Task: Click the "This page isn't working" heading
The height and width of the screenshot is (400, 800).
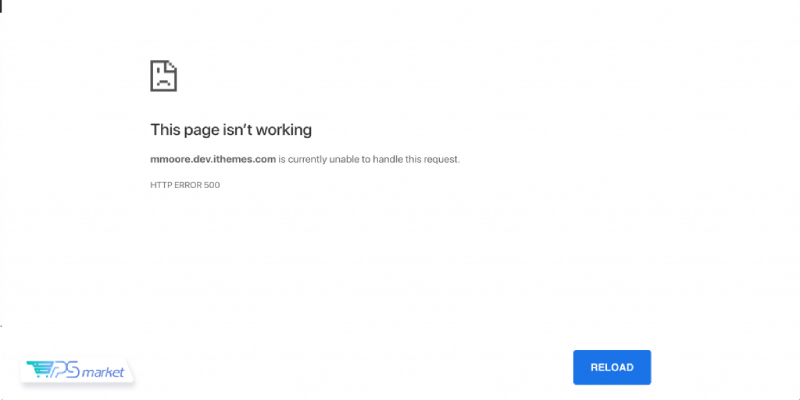Action: (231, 130)
